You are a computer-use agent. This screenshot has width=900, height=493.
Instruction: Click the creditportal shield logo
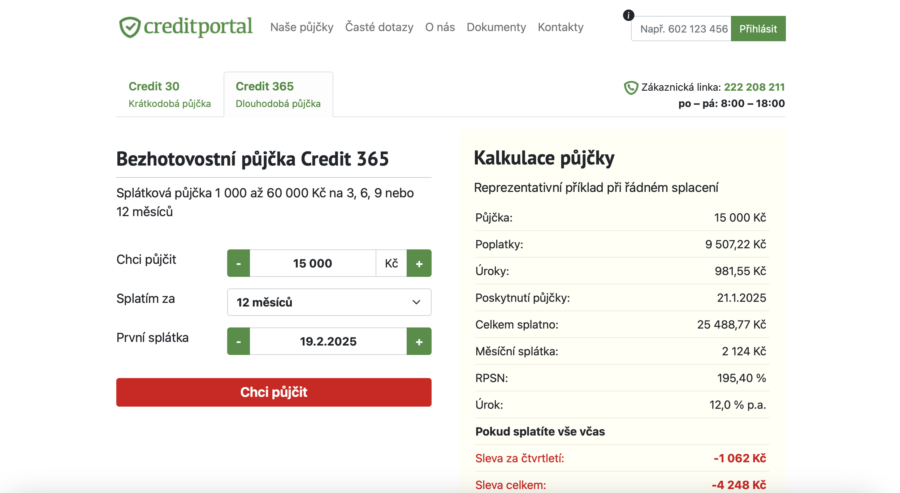pyautogui.click(x=130, y=27)
